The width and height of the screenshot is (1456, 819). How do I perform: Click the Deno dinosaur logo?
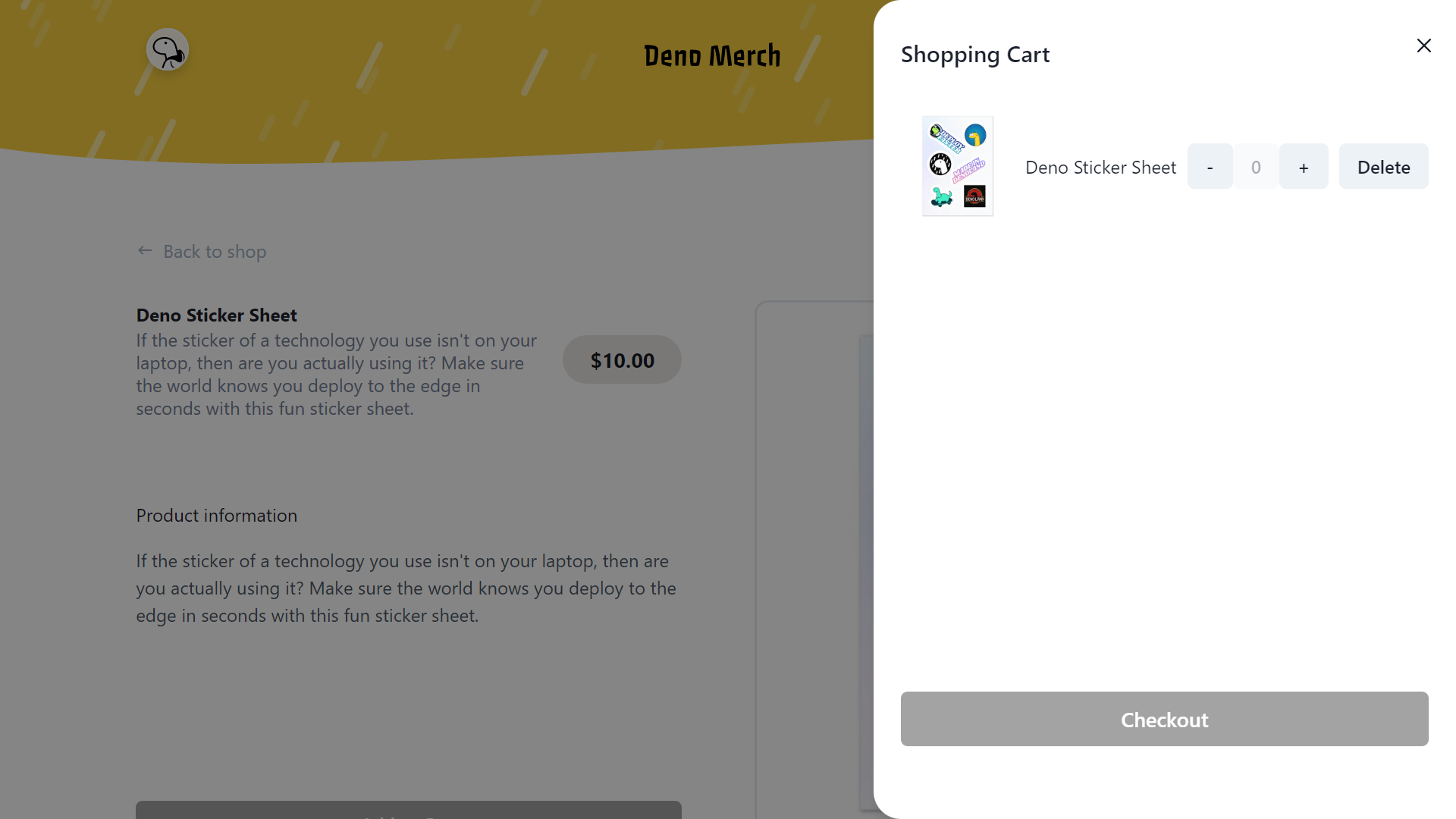[x=167, y=50]
